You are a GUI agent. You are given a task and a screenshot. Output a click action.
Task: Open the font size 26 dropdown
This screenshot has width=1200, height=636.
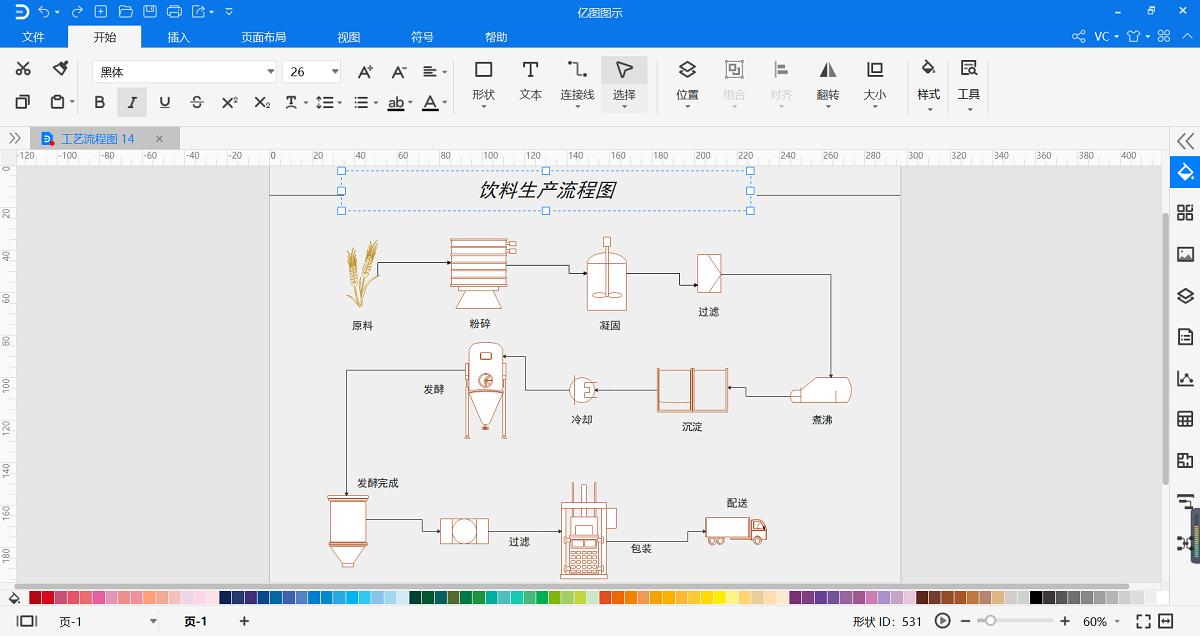pyautogui.click(x=334, y=71)
